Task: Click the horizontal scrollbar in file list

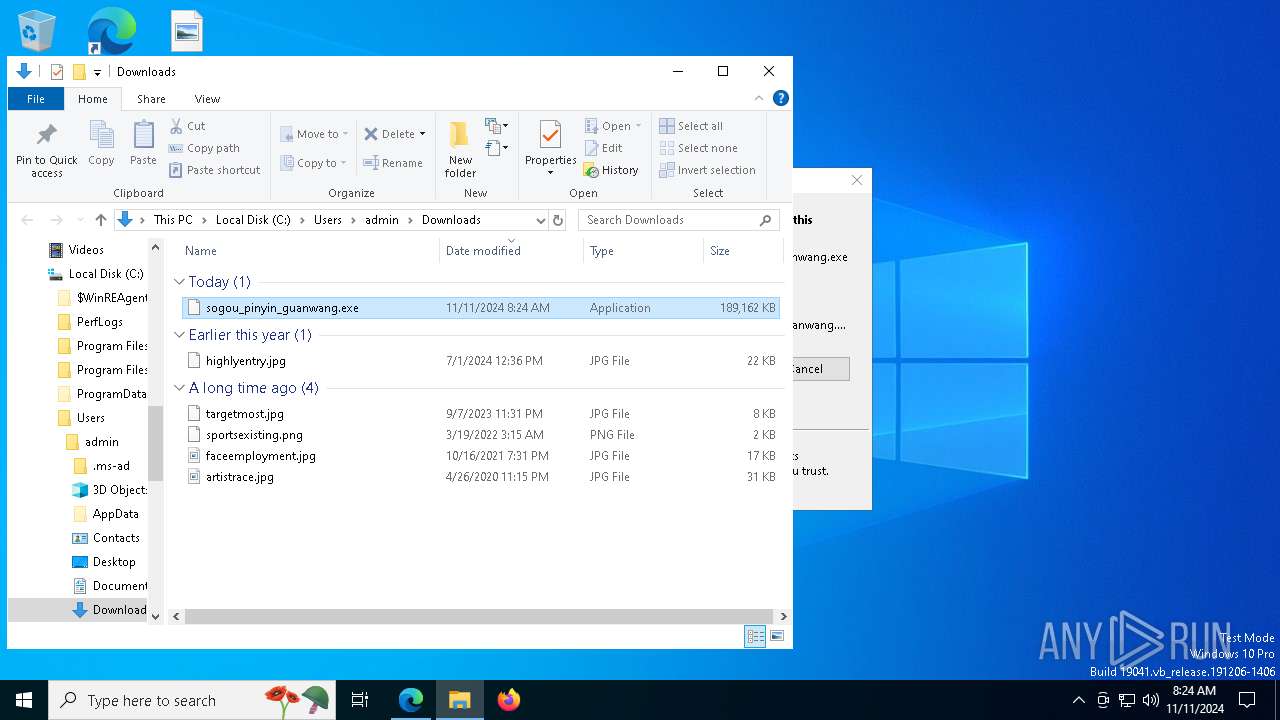Action: pos(480,616)
